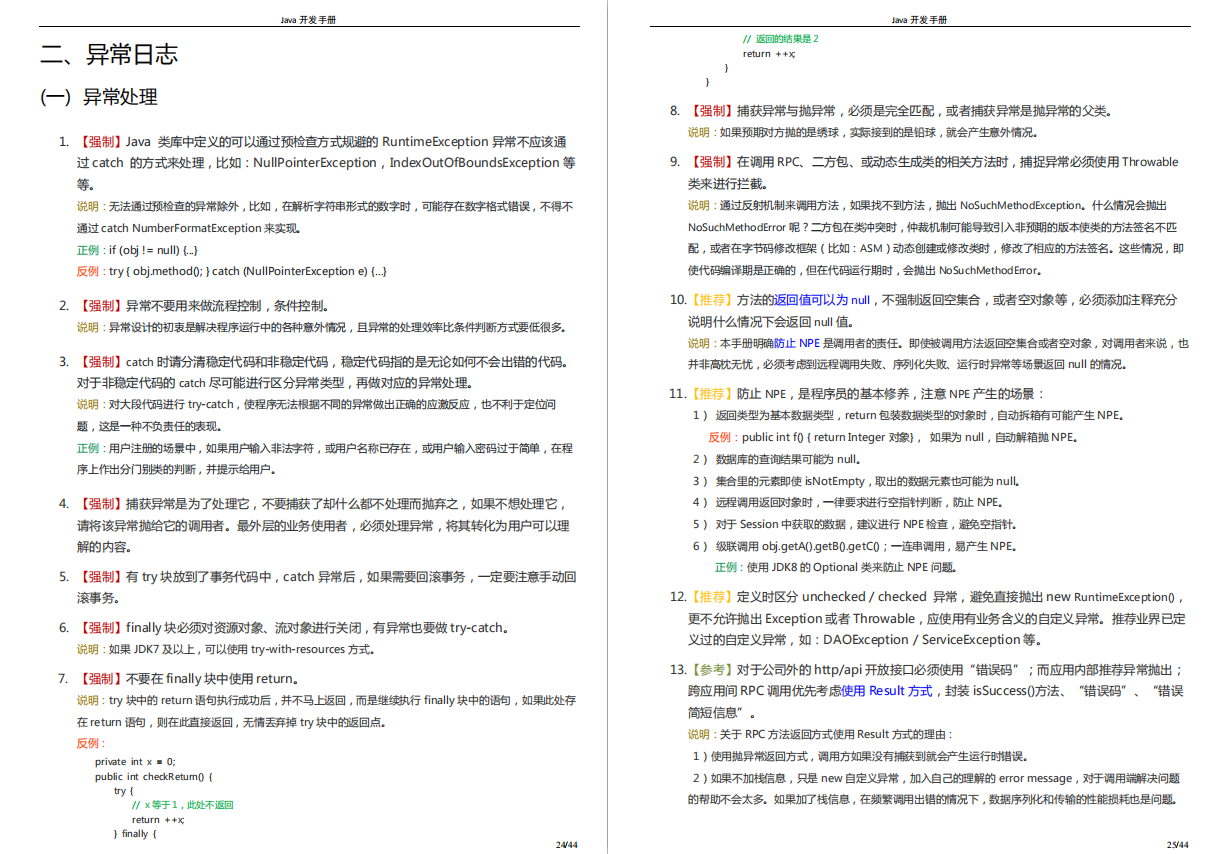Click item 10's orange 【推荐】 tag

tap(711, 300)
